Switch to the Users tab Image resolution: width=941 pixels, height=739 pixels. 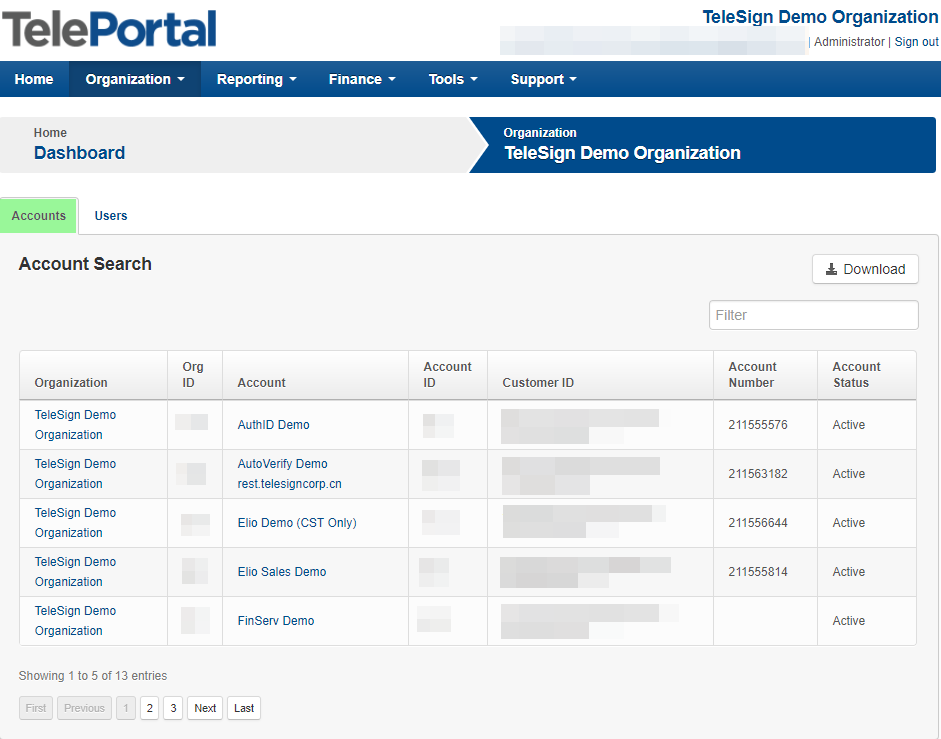pyautogui.click(x=110, y=215)
